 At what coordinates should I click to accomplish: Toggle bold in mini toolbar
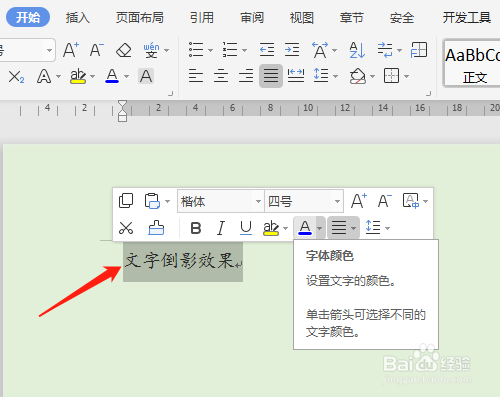pyautogui.click(x=196, y=228)
